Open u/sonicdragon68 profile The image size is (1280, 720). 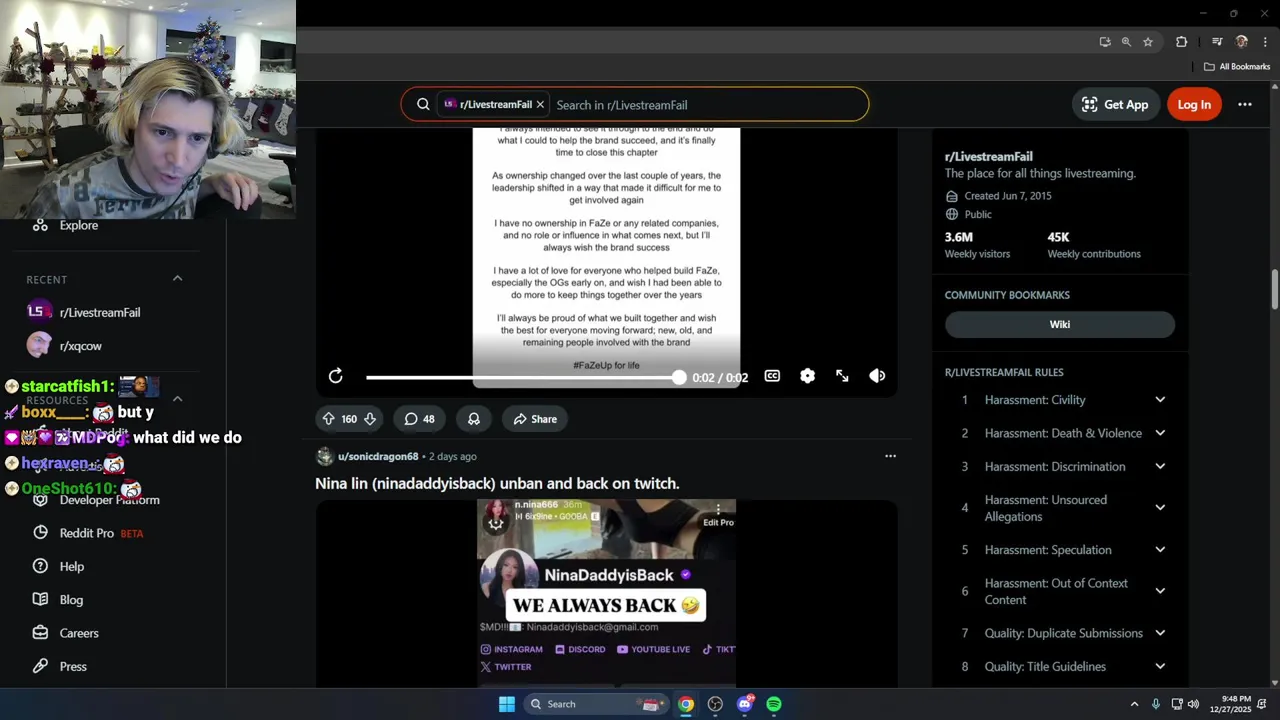378,456
